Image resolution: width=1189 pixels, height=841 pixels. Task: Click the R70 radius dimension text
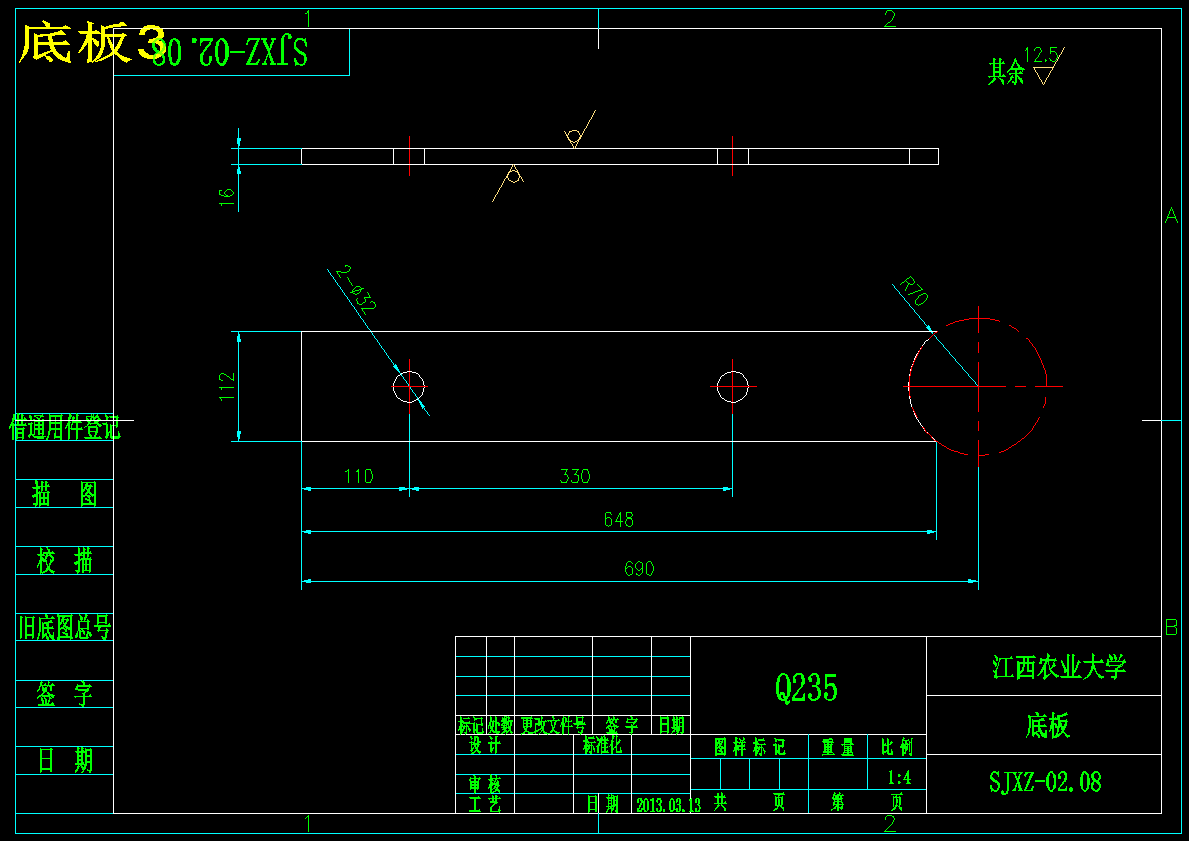[x=914, y=291]
